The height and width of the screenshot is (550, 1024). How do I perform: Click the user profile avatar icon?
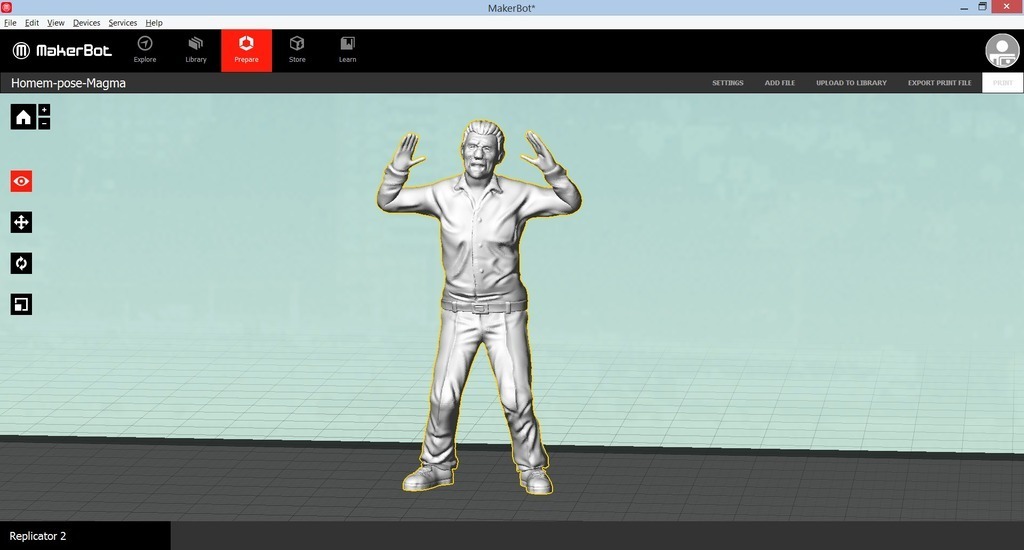(1002, 51)
